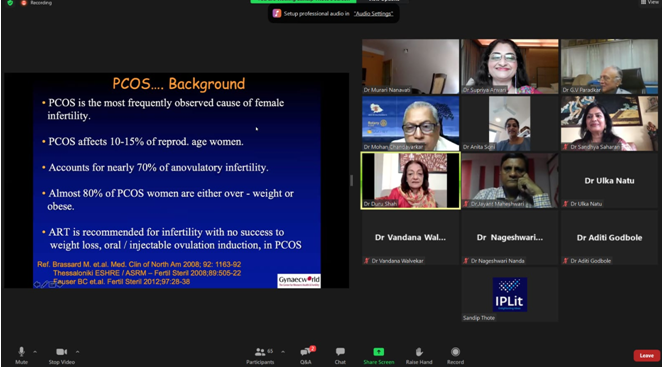The image size is (662, 367).
Task: Open the Chat bubble icon
Action: [x=340, y=351]
